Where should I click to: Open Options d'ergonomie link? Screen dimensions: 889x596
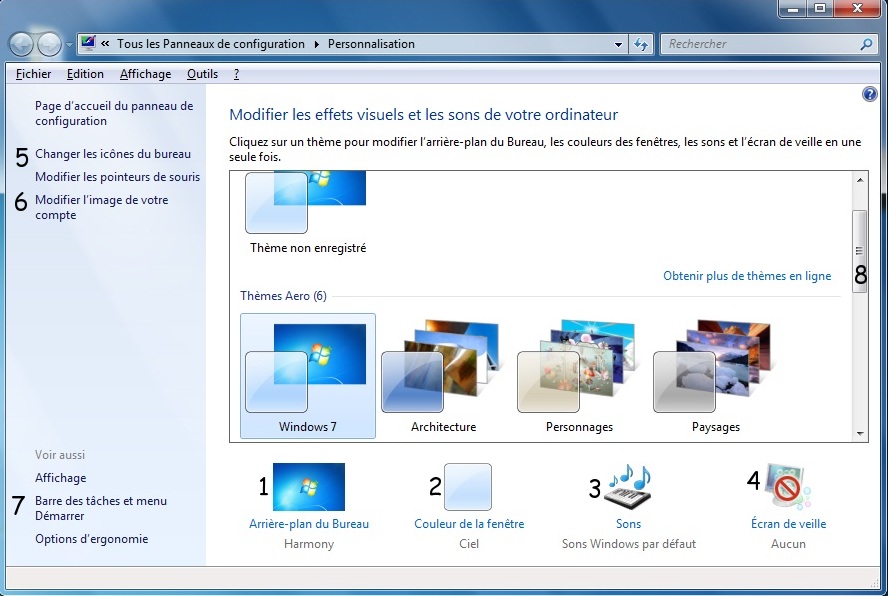point(91,539)
